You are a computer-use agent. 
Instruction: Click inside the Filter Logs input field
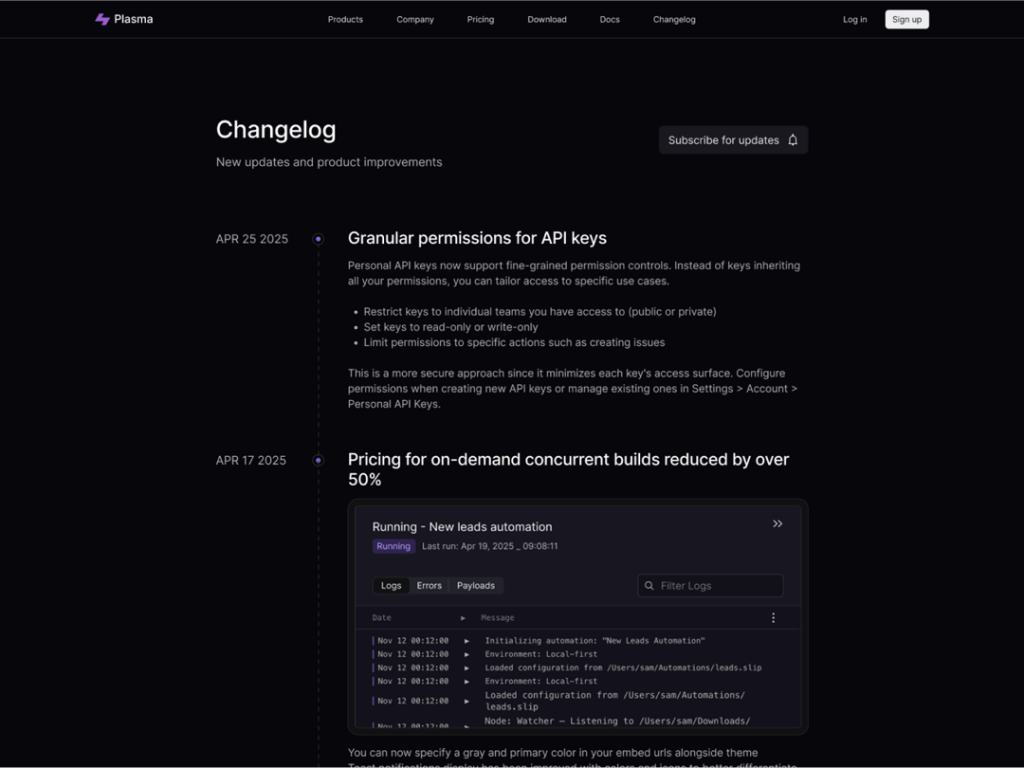tap(710, 585)
